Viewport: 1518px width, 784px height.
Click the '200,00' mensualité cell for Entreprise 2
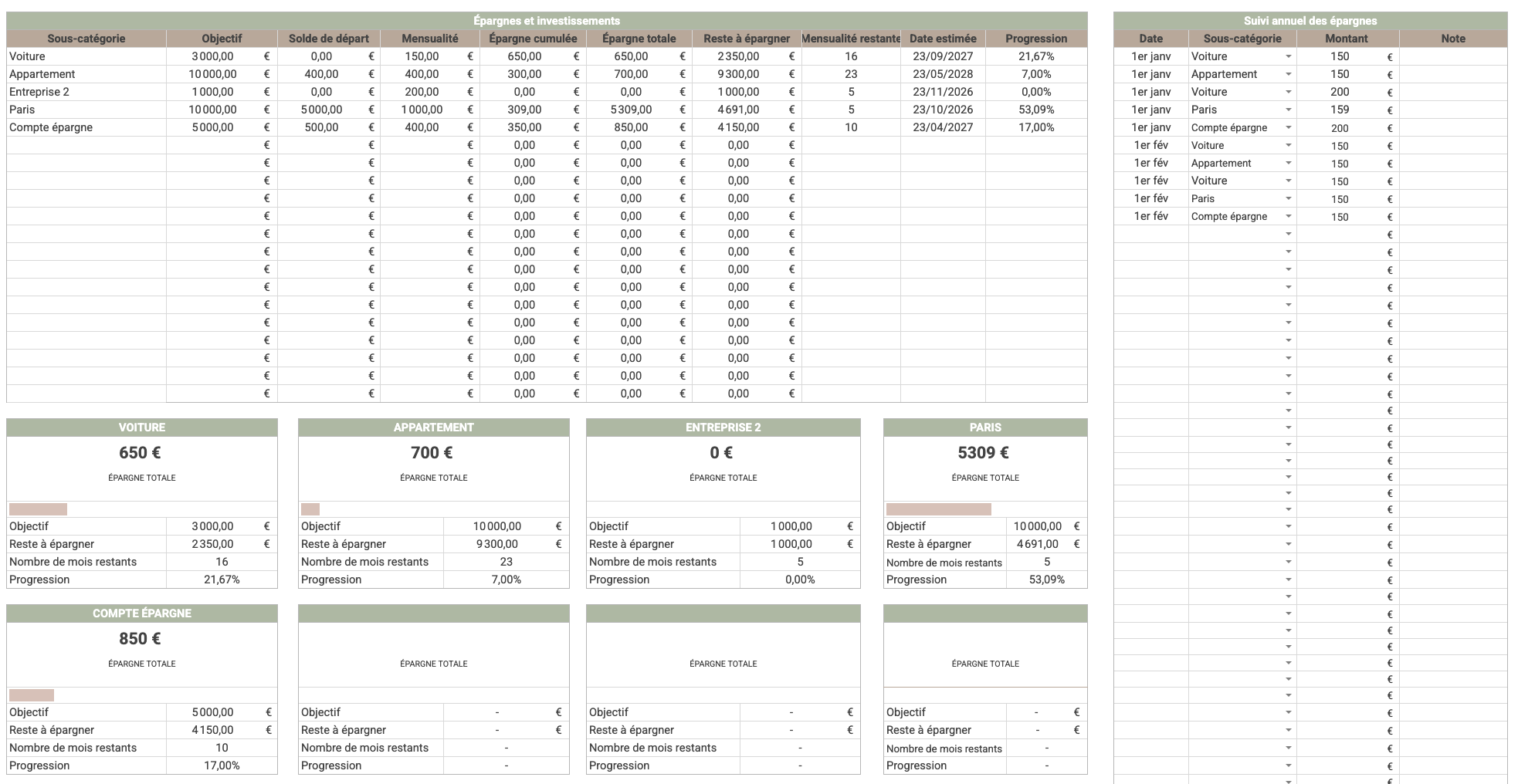click(x=430, y=92)
